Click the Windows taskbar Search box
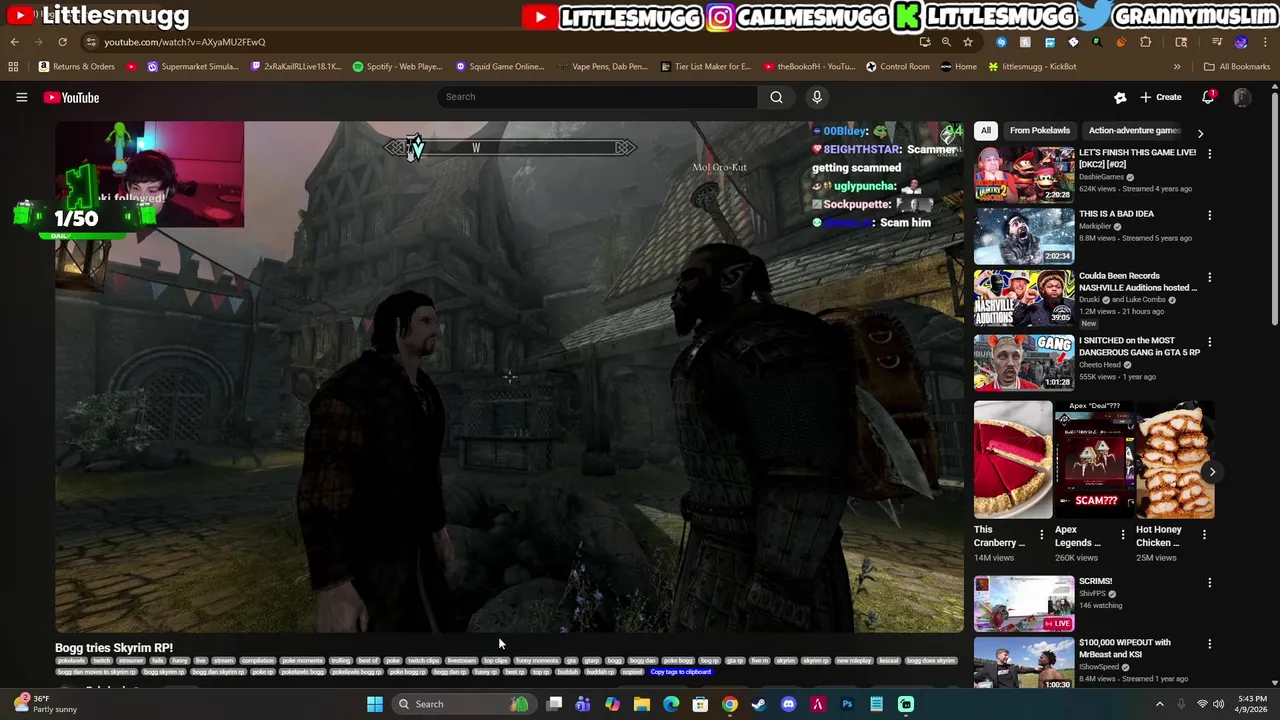The width and height of the screenshot is (1280, 720). (x=462, y=704)
